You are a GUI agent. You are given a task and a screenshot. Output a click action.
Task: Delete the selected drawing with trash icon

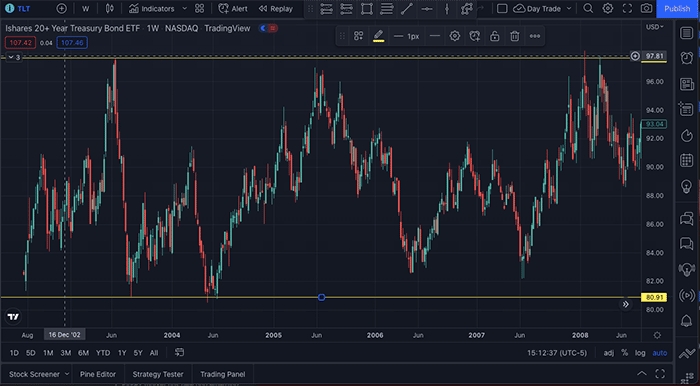[515, 36]
